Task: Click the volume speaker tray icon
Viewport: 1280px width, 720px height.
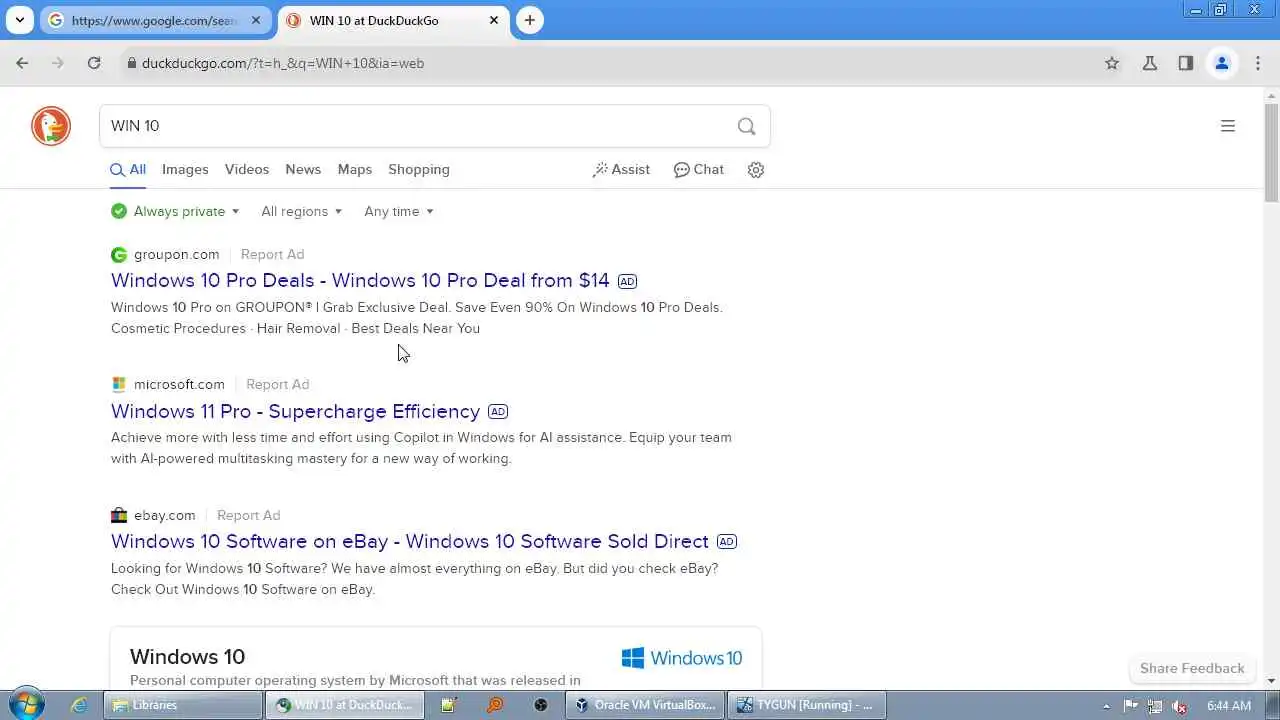Action: 1180,706
